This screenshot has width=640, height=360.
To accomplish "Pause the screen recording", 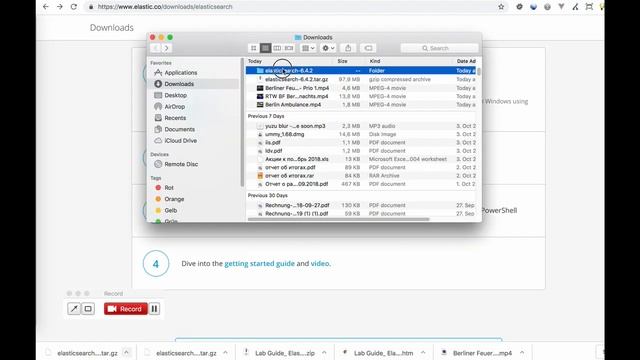I will (x=154, y=309).
